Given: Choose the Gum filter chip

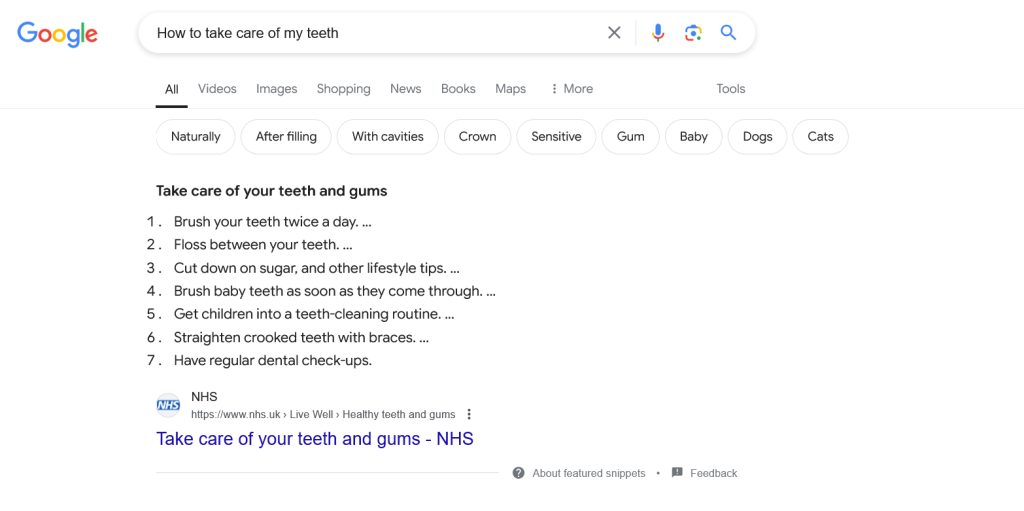Looking at the screenshot, I should pyautogui.click(x=630, y=137).
